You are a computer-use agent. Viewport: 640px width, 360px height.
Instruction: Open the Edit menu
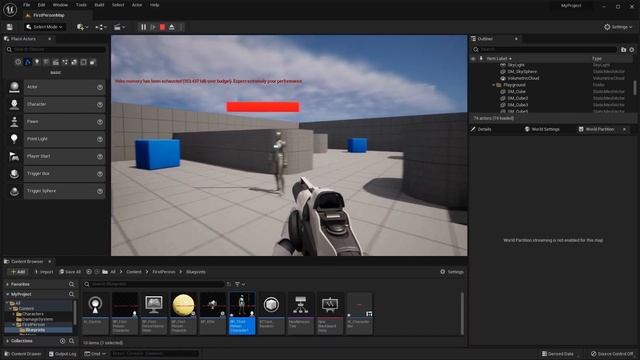click(x=41, y=5)
